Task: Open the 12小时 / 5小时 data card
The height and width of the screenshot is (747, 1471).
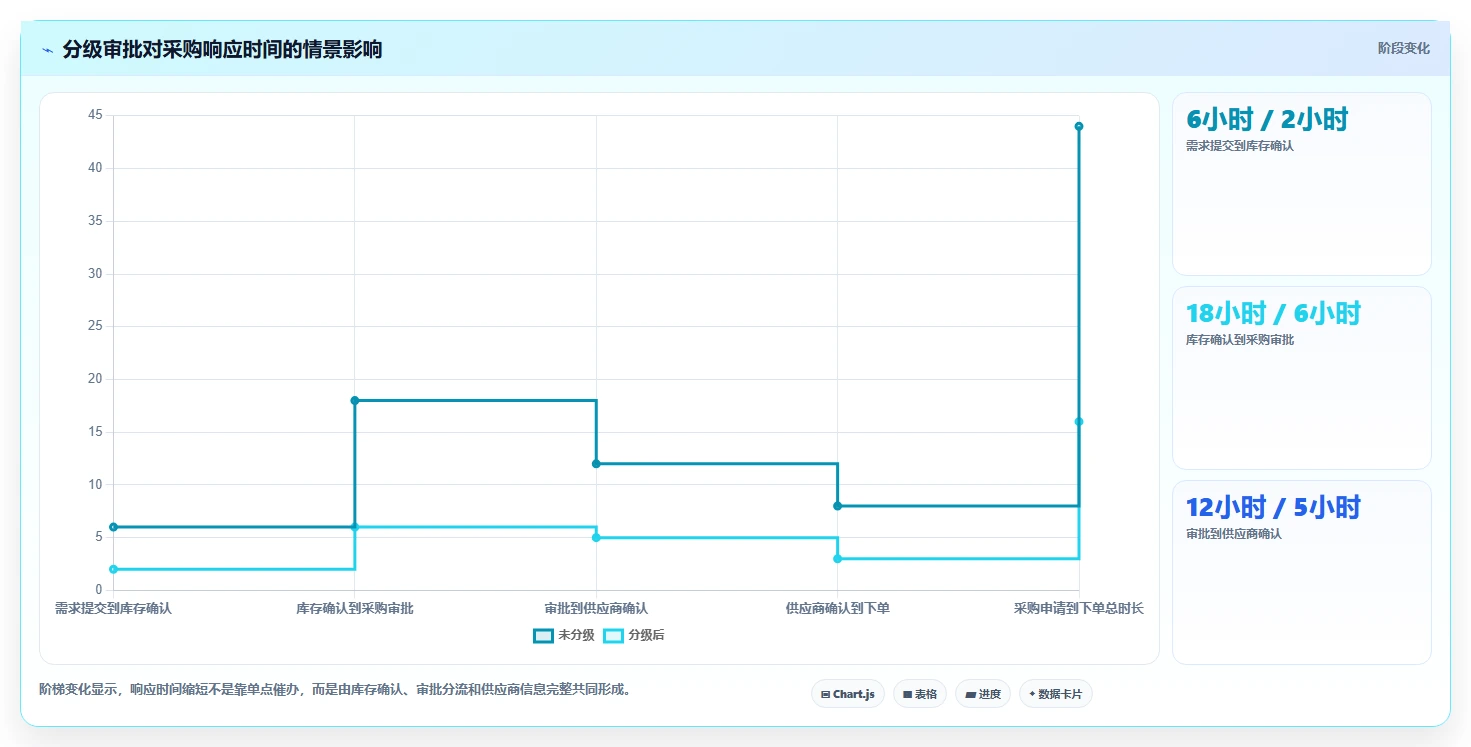Action: click(1301, 572)
